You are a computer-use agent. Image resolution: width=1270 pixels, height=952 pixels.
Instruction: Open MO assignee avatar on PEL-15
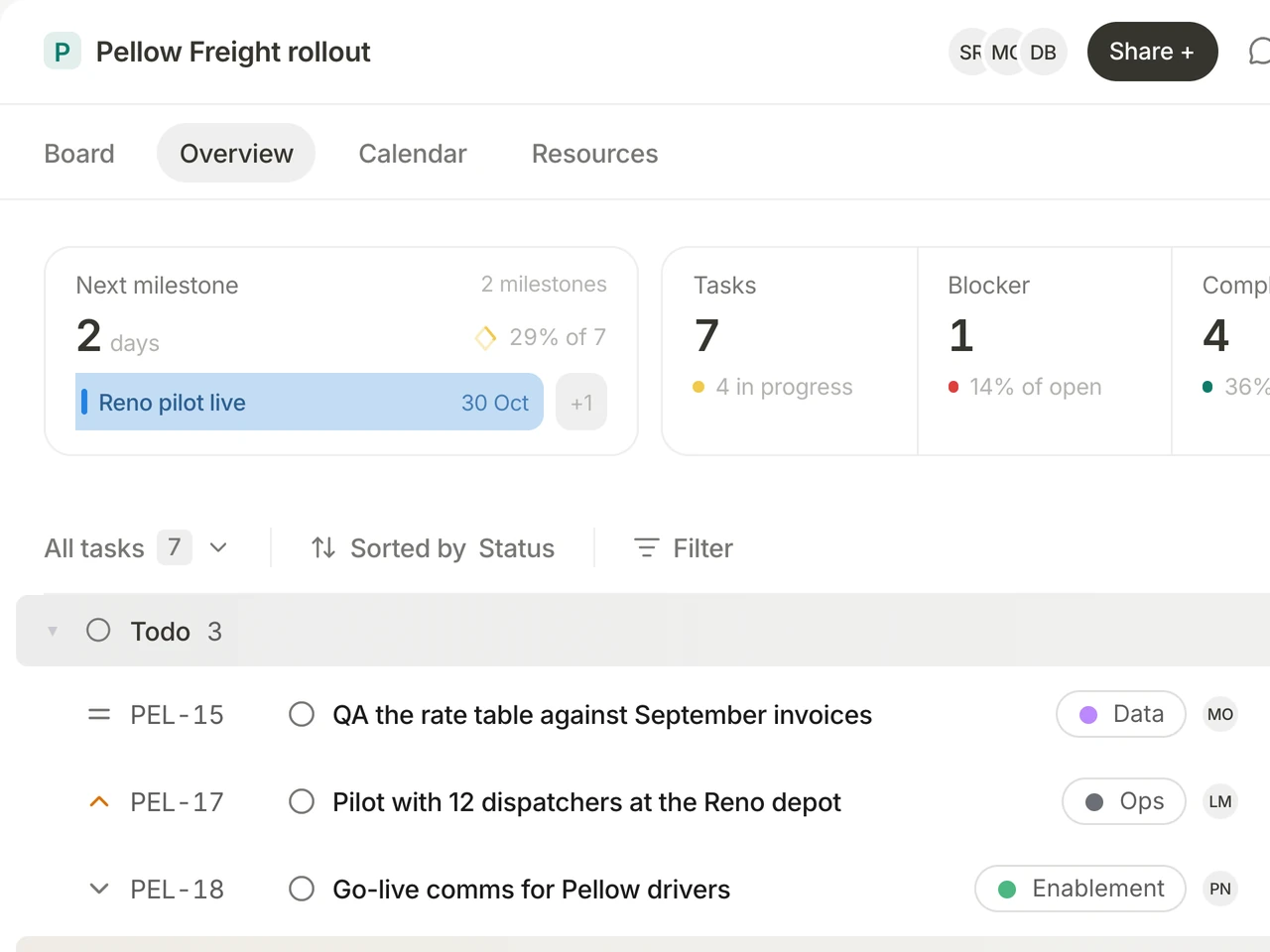tap(1220, 714)
